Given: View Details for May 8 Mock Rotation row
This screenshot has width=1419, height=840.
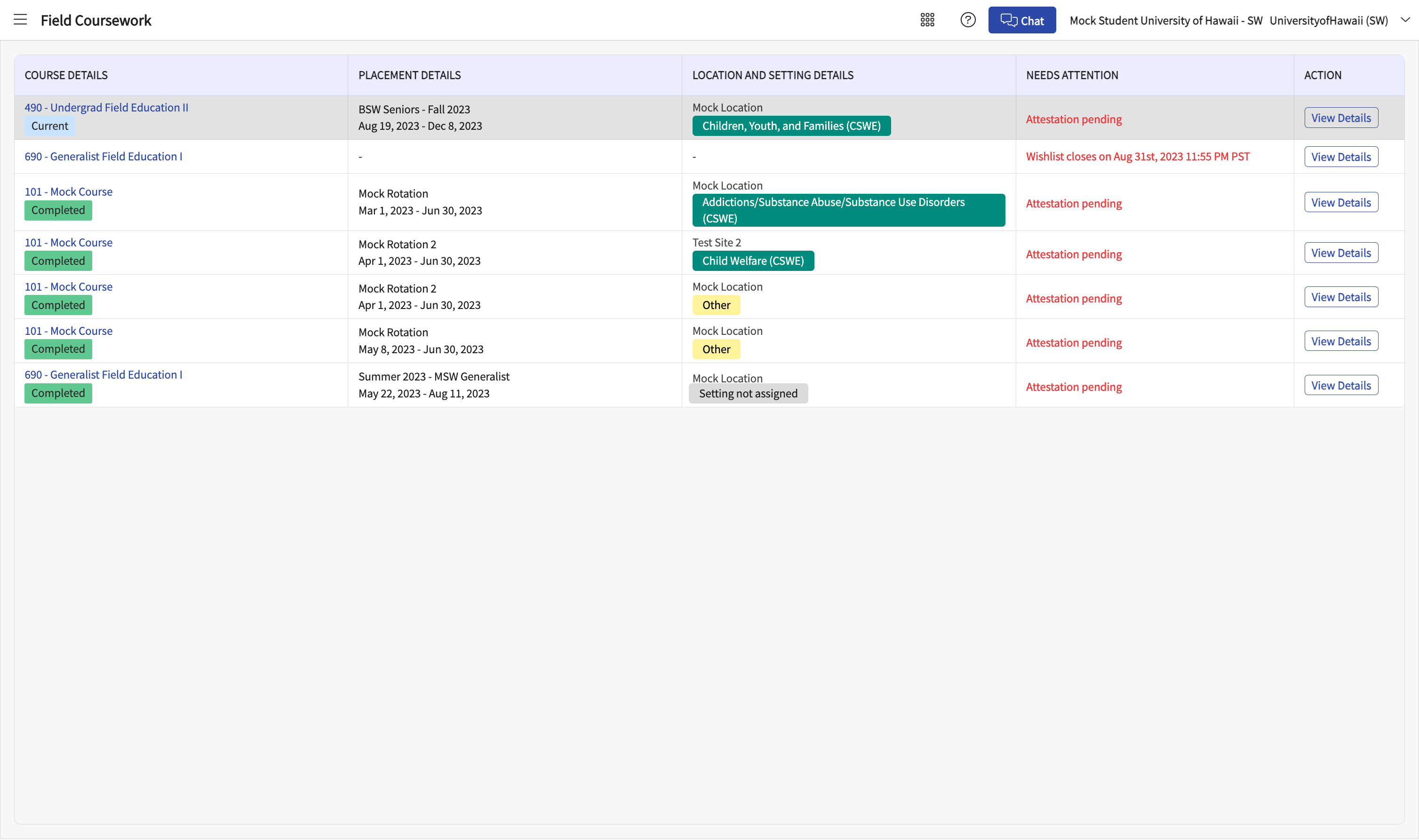Looking at the screenshot, I should coord(1340,341).
